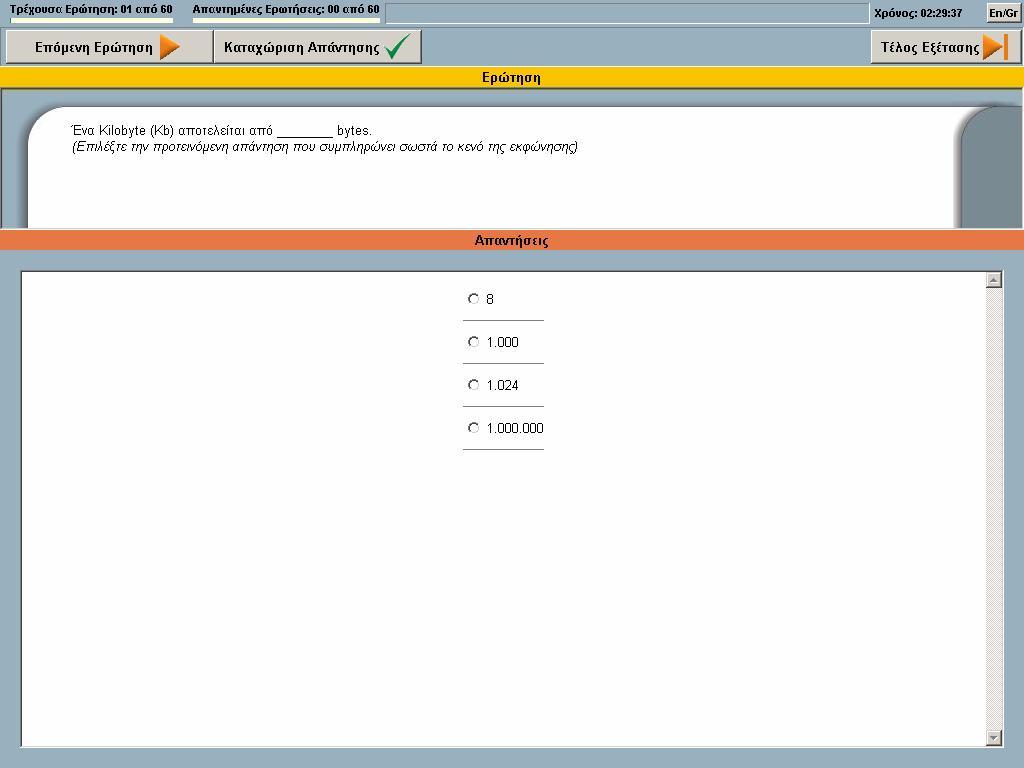This screenshot has width=1024, height=768.
Task: Click the scrollbar up arrow in answers panel
Action: coord(994,280)
